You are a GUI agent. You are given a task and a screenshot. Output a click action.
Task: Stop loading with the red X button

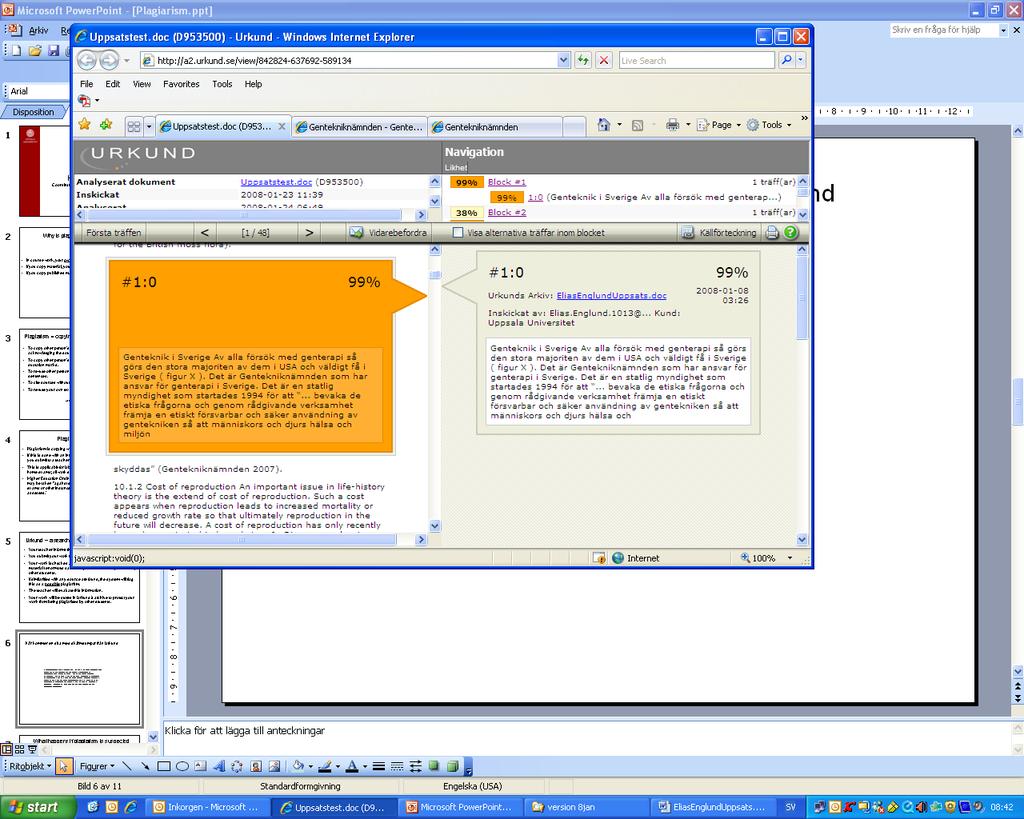(604, 60)
